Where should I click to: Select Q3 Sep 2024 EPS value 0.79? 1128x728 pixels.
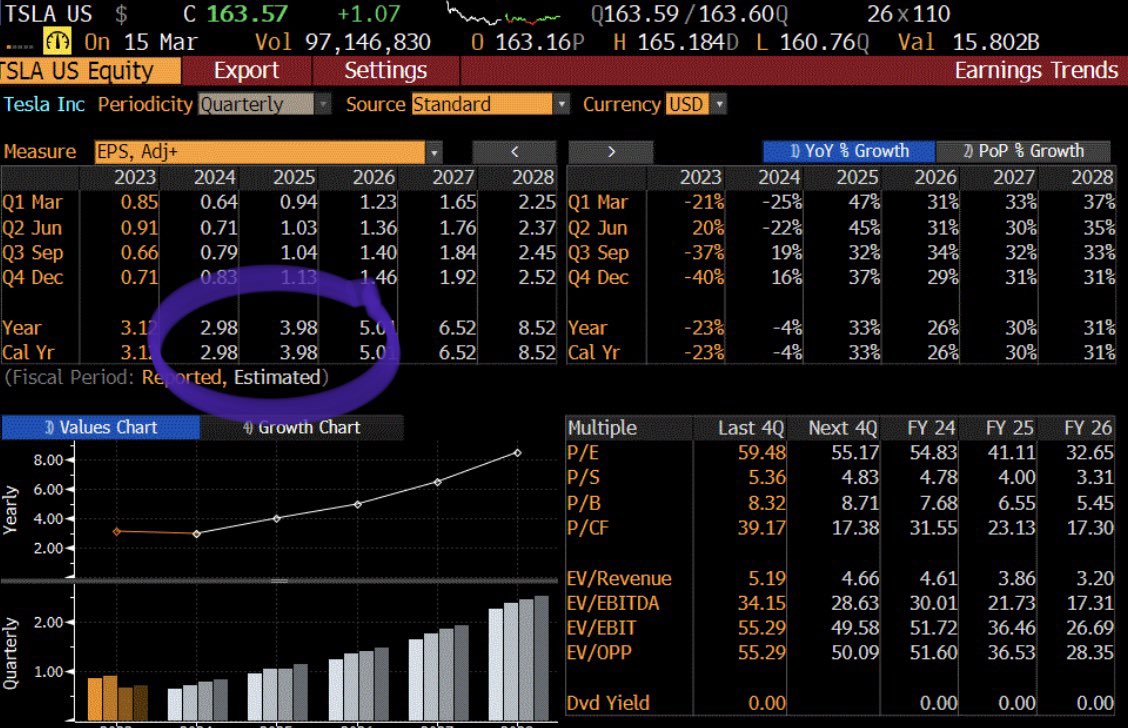pyautogui.click(x=219, y=253)
